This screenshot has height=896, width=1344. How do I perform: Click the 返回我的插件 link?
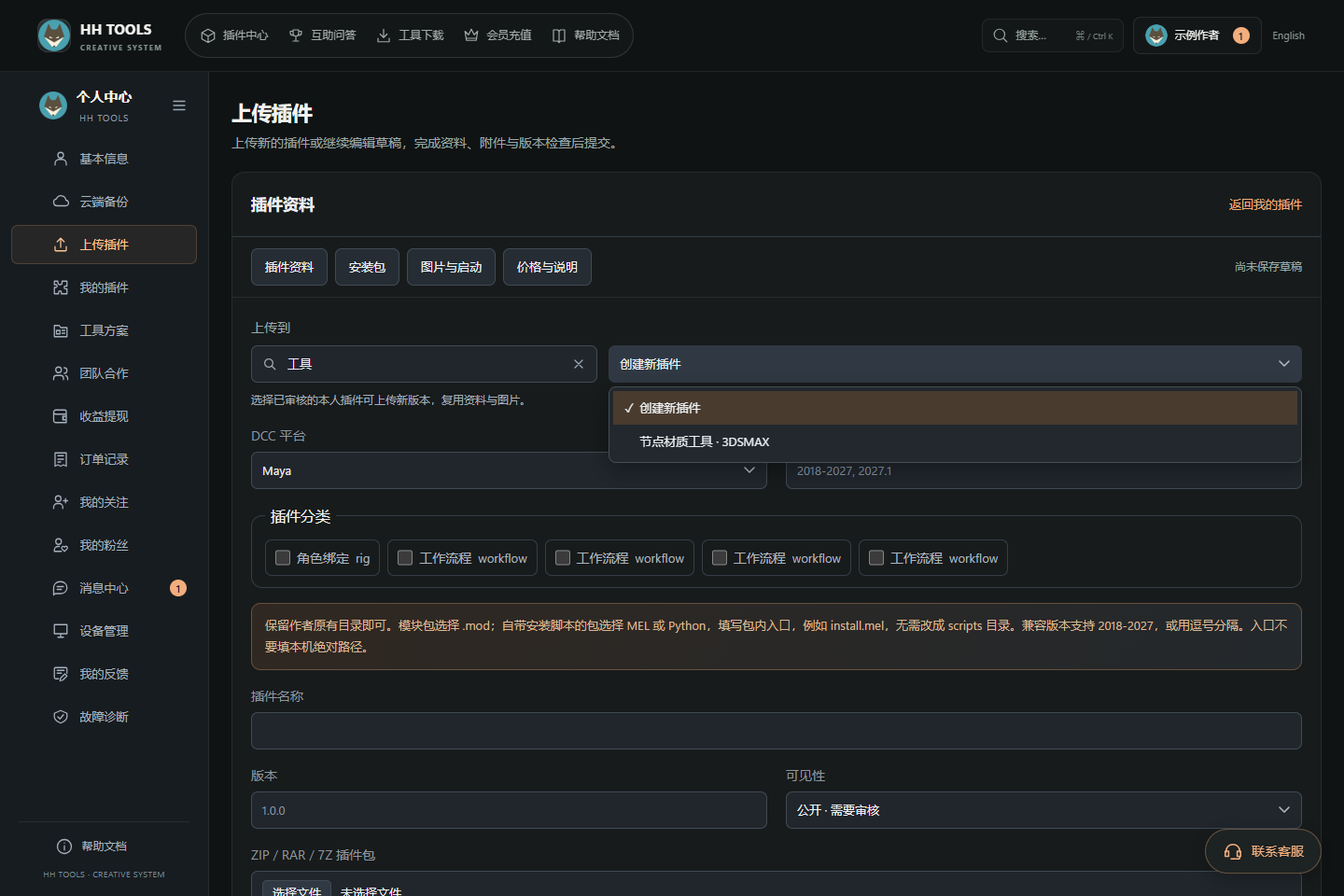tap(1265, 204)
